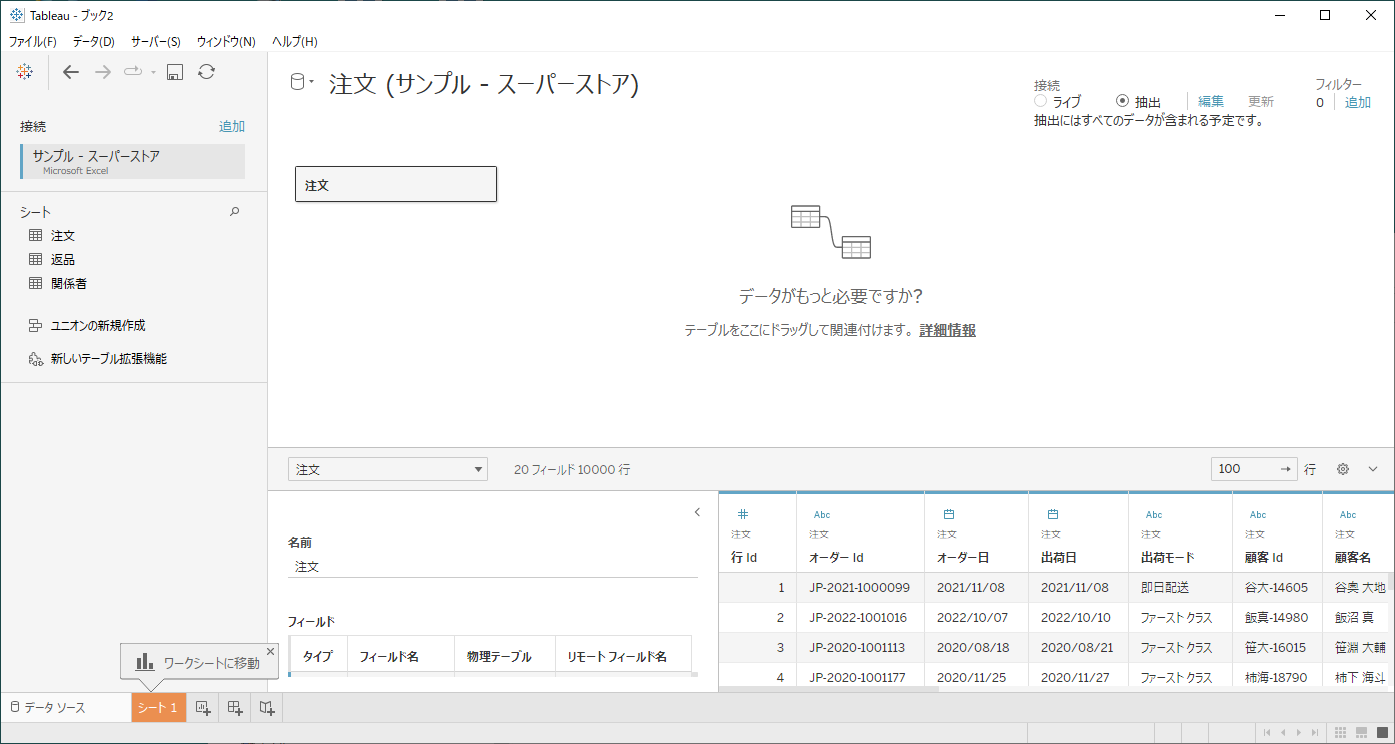Collapse the metadata panel arrow

pos(697,512)
